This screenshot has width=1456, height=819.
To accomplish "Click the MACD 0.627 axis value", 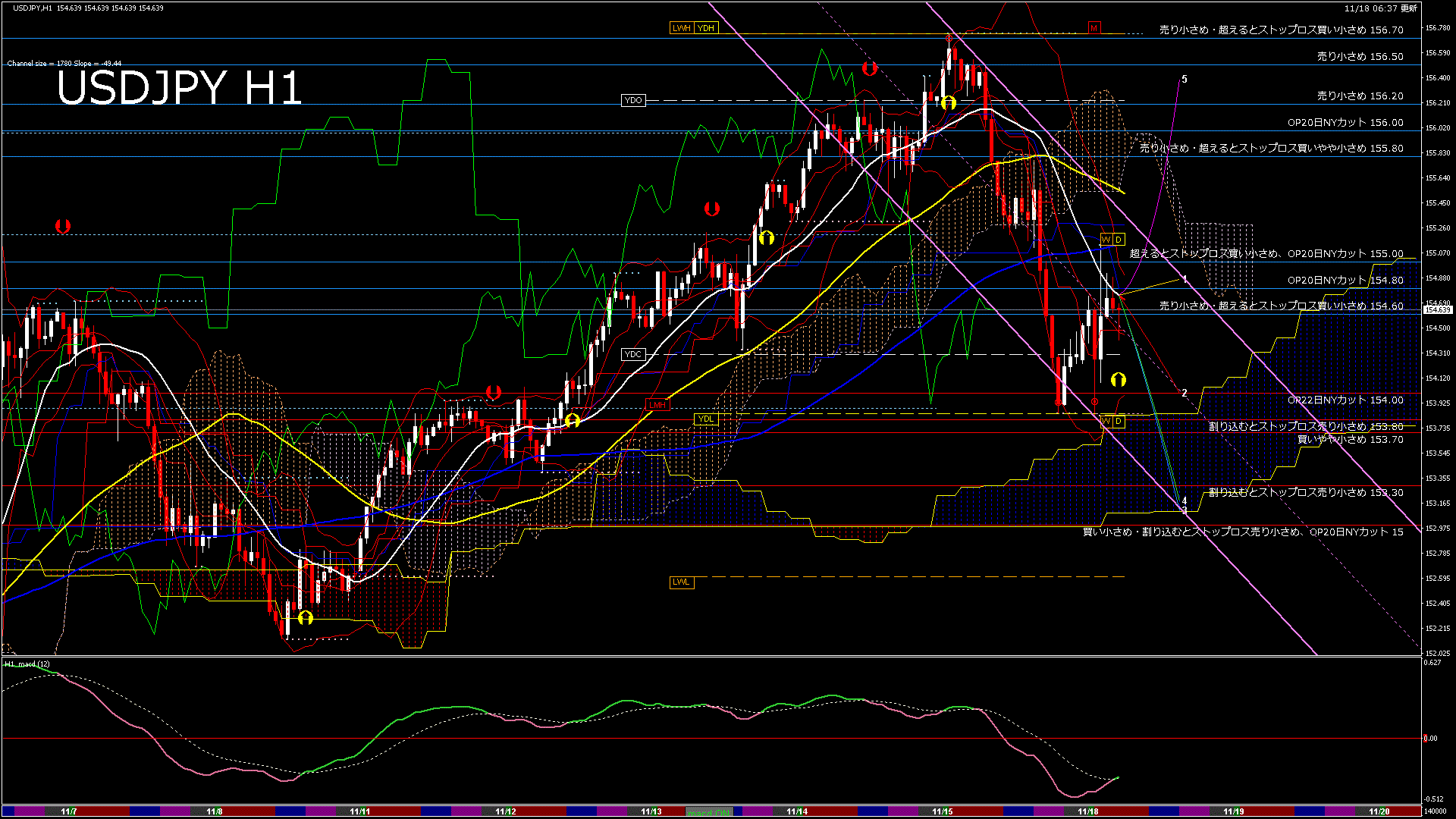I will click(x=1432, y=663).
